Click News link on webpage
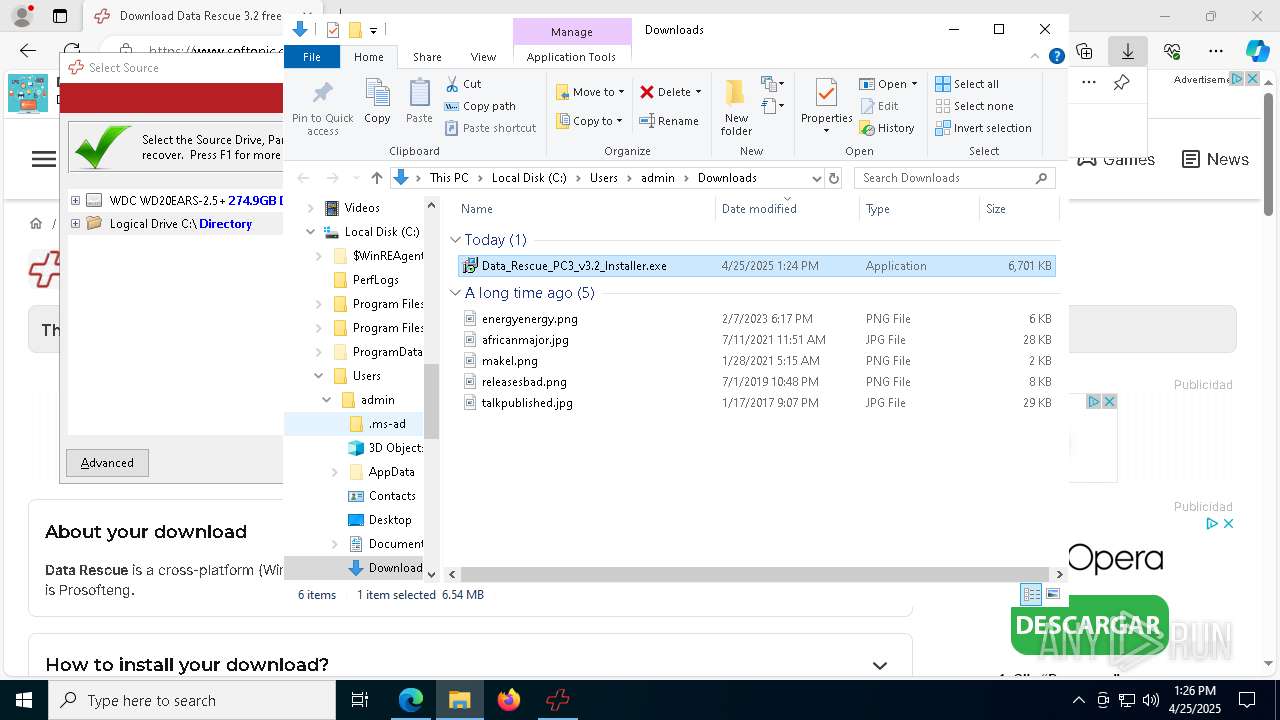Viewport: 1280px width, 720px height. click(1216, 159)
